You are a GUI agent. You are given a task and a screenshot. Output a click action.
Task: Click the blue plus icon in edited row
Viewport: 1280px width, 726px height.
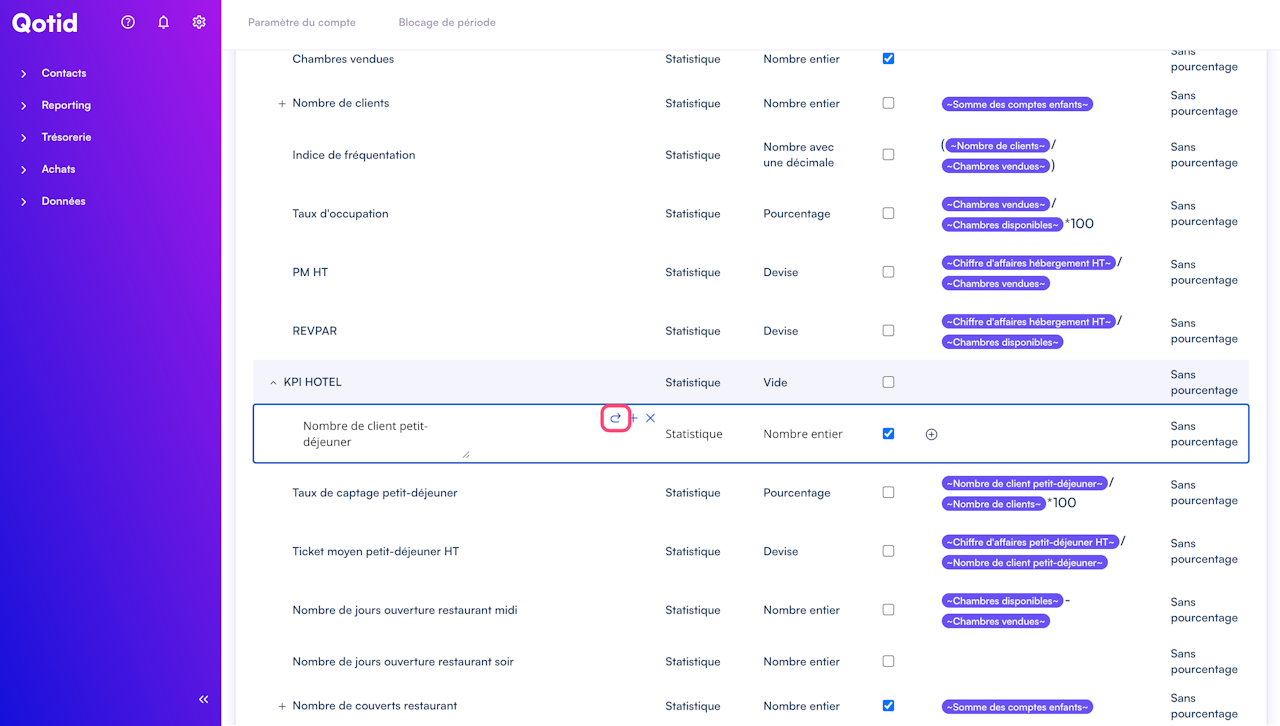click(x=634, y=418)
